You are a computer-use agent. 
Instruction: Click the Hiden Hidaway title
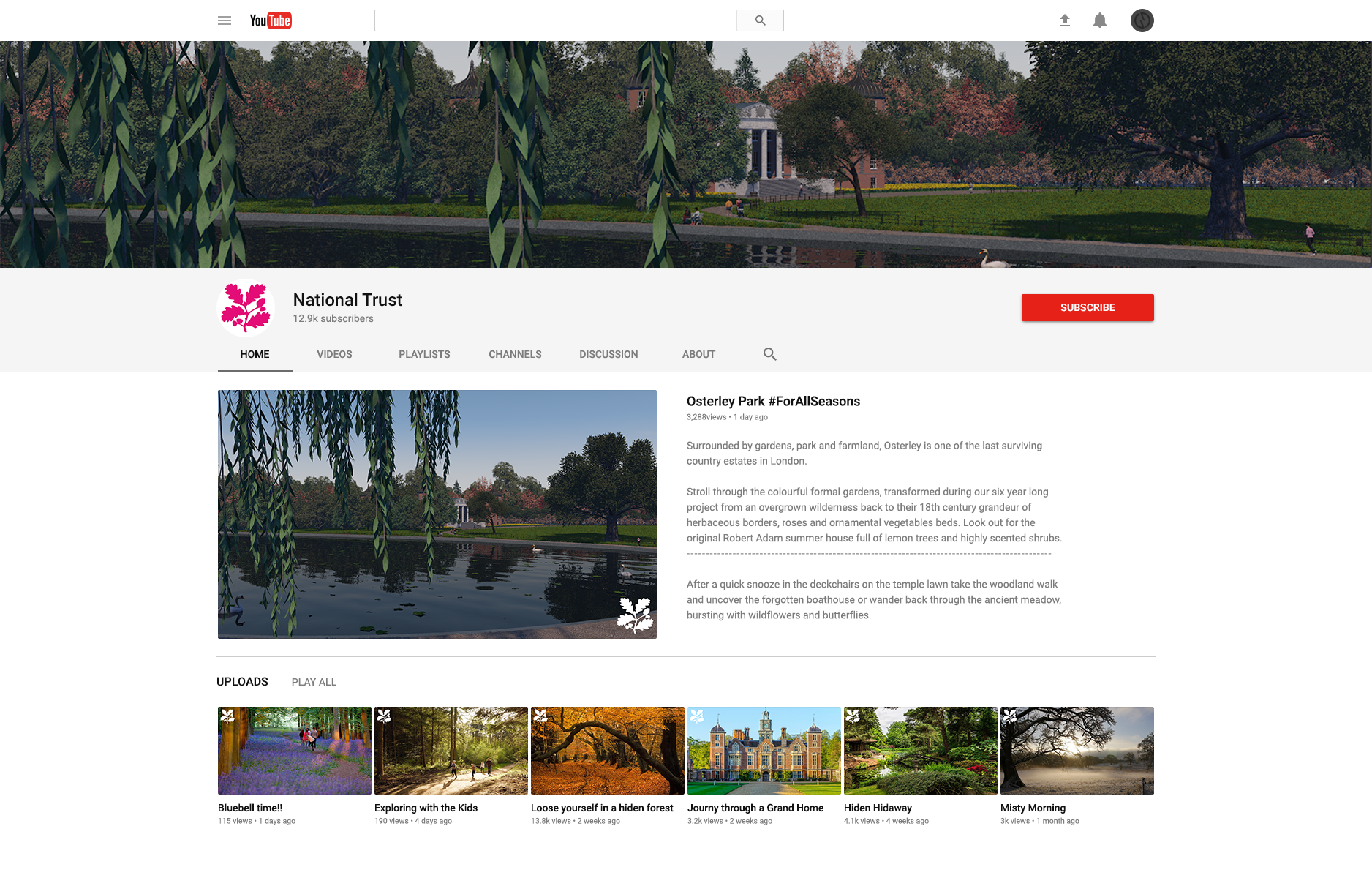click(878, 808)
